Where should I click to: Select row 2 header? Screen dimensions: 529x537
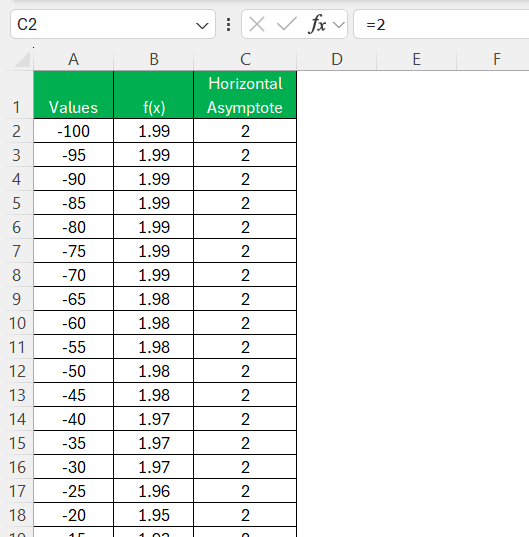click(16, 131)
